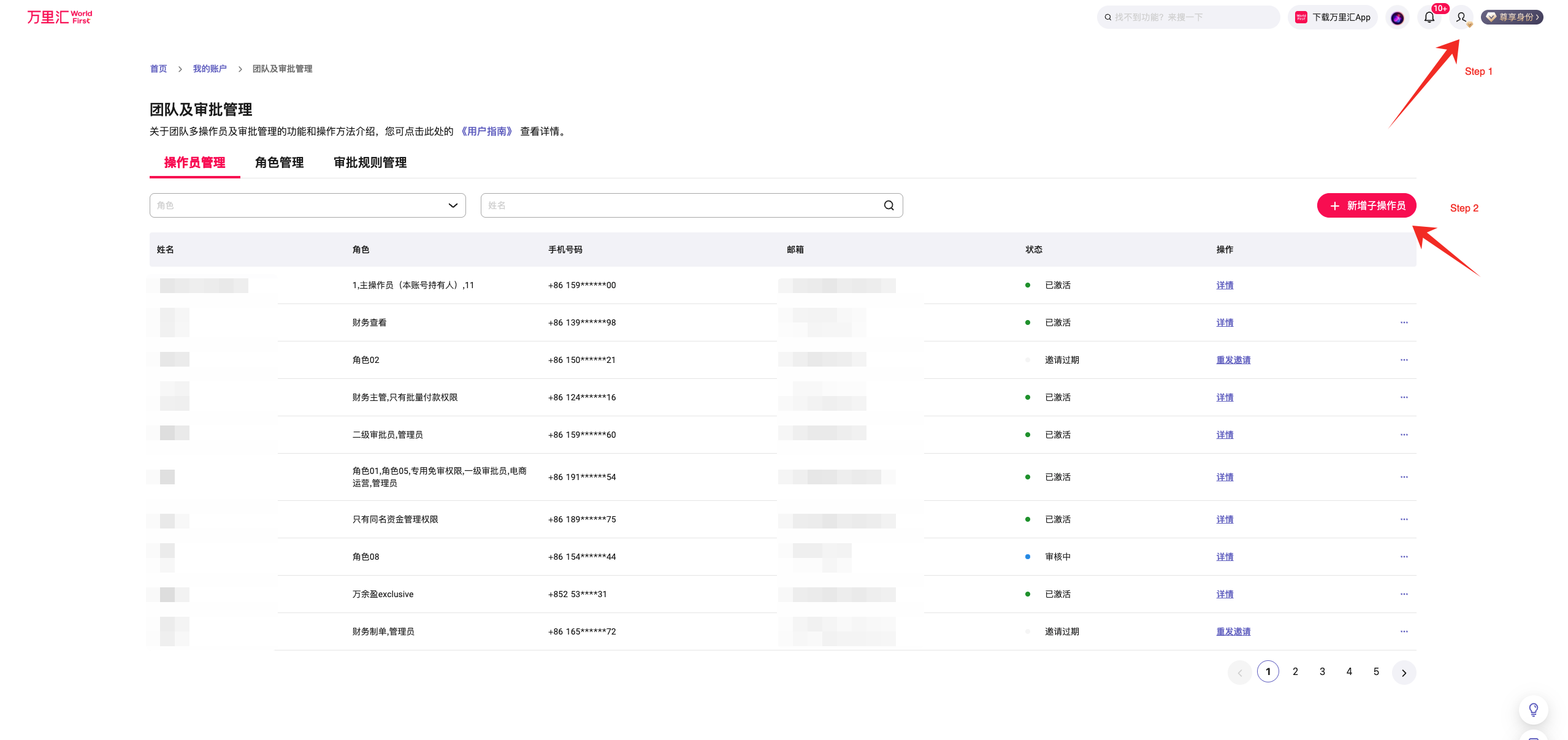
Task: Open more options for +86 191******54 row
Action: (x=1404, y=477)
